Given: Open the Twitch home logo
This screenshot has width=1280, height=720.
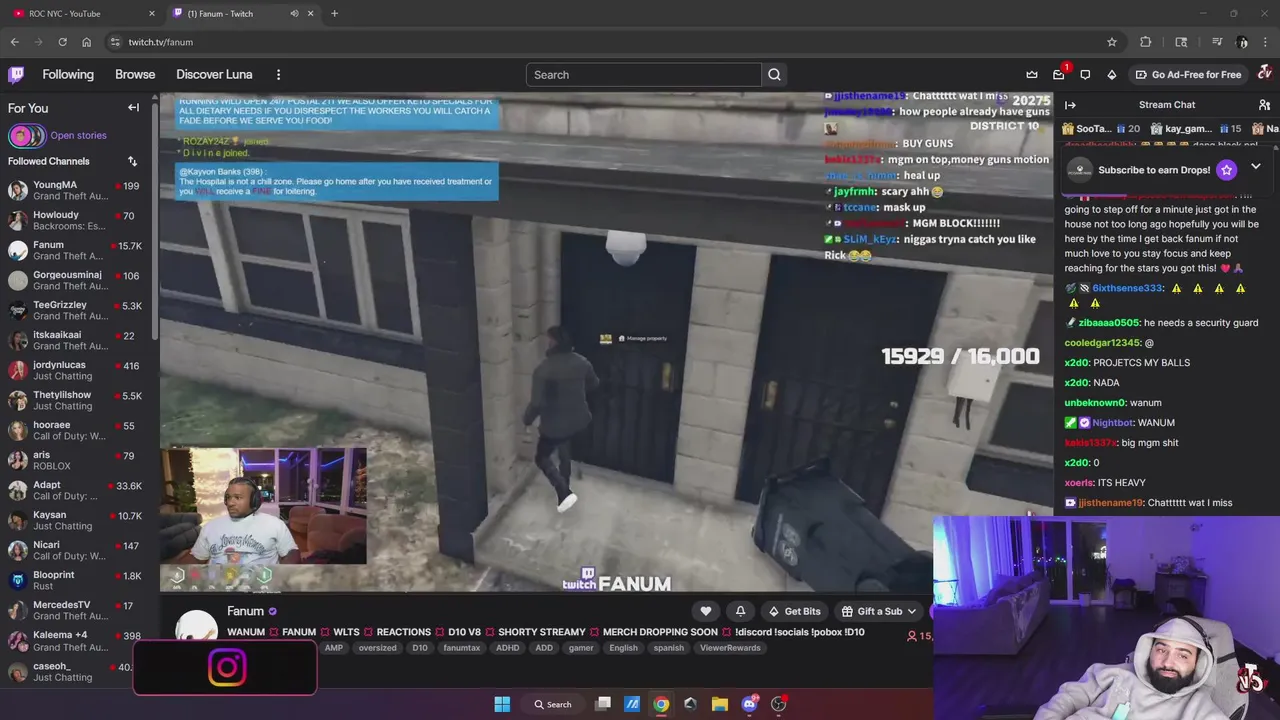Looking at the screenshot, I should click(x=16, y=74).
